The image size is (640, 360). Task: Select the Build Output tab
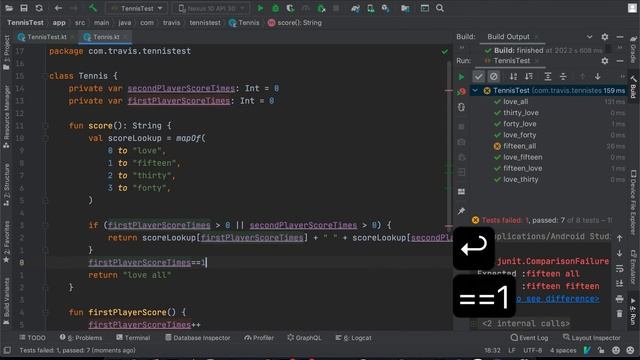click(508, 37)
